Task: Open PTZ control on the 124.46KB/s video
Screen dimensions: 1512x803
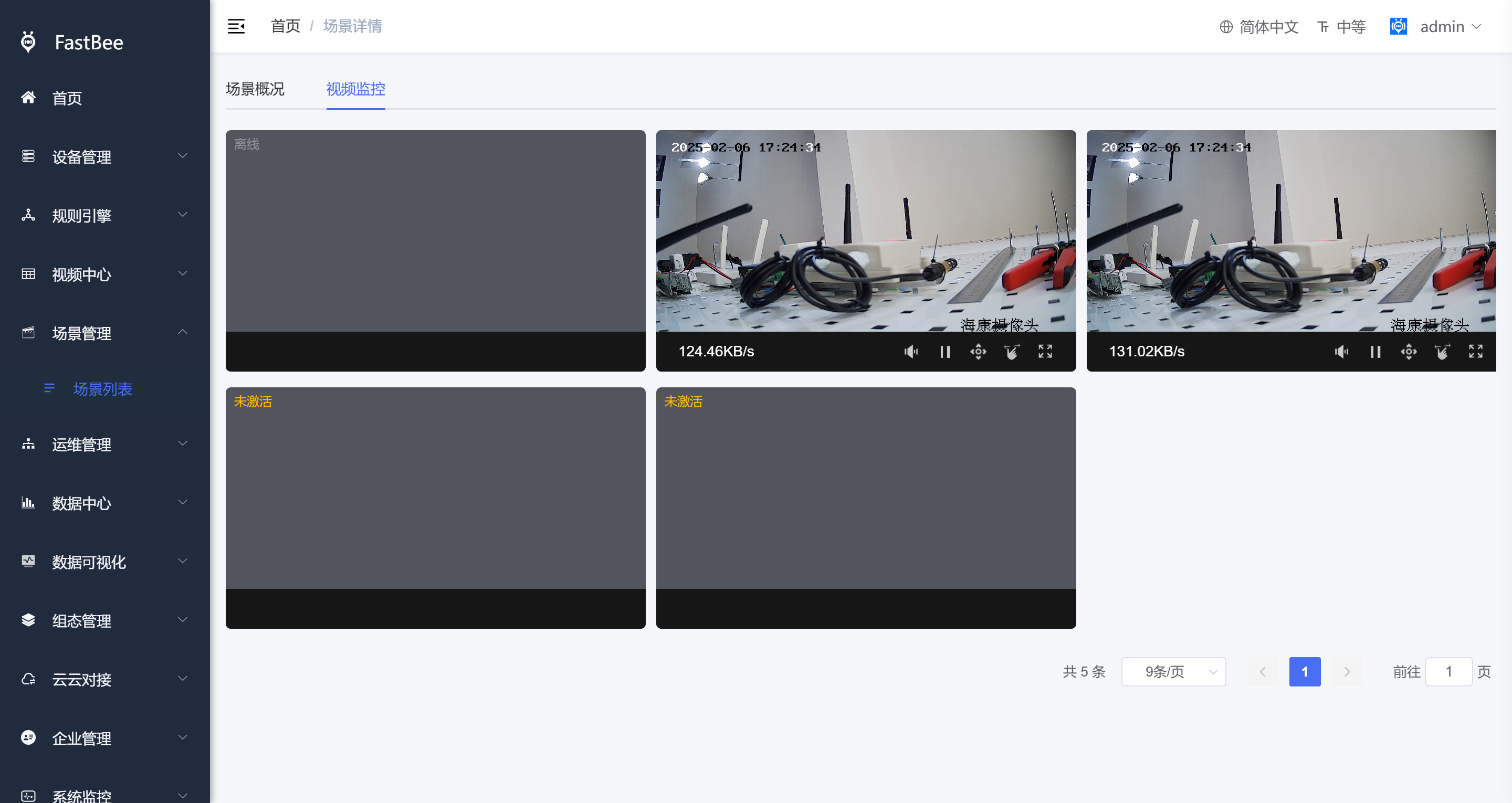Action: 978,352
